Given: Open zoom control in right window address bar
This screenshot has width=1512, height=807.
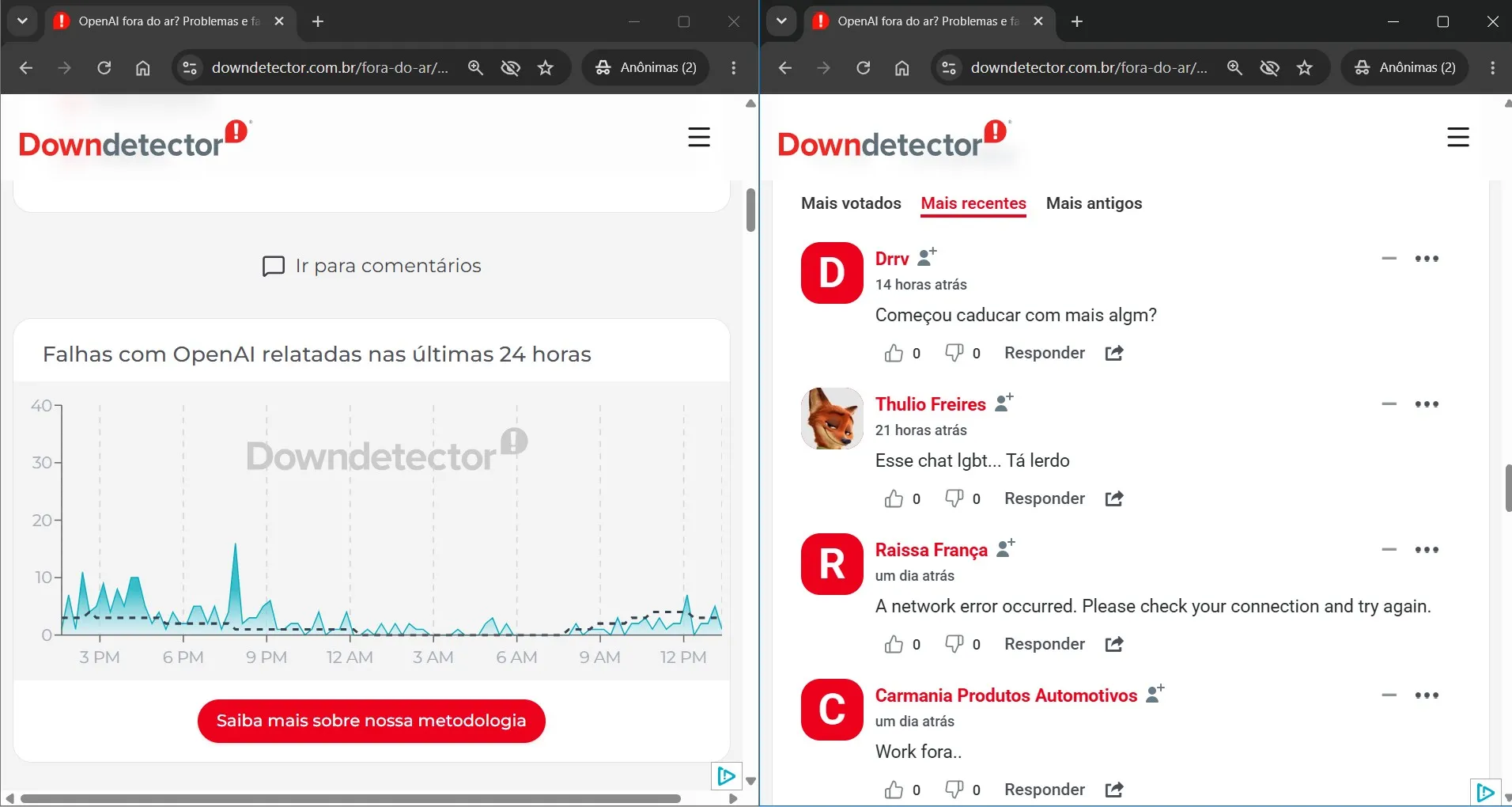Looking at the screenshot, I should coord(1234,68).
